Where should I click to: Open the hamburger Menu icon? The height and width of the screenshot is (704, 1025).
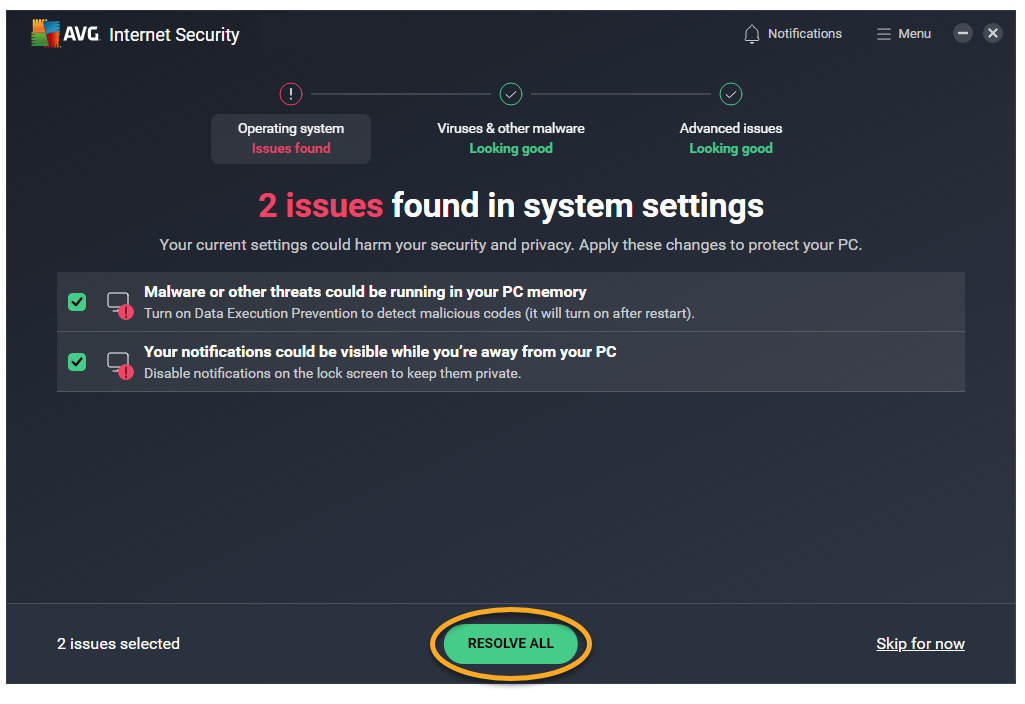pos(884,34)
